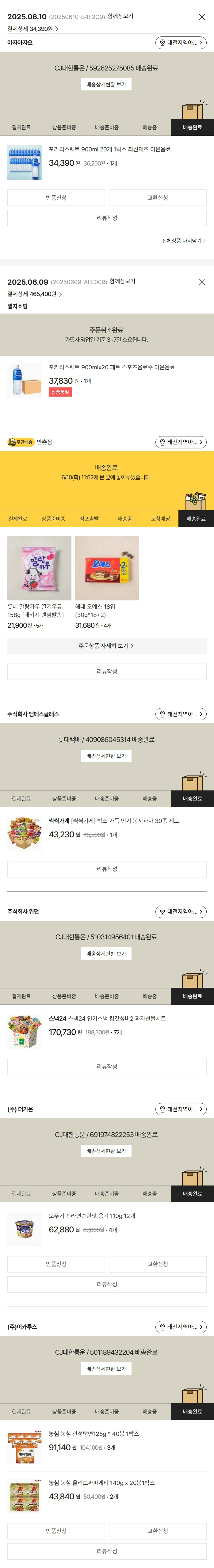Open location button next to 주식회사 엠에스클래스
The width and height of the screenshot is (214, 1568).
click(181, 714)
